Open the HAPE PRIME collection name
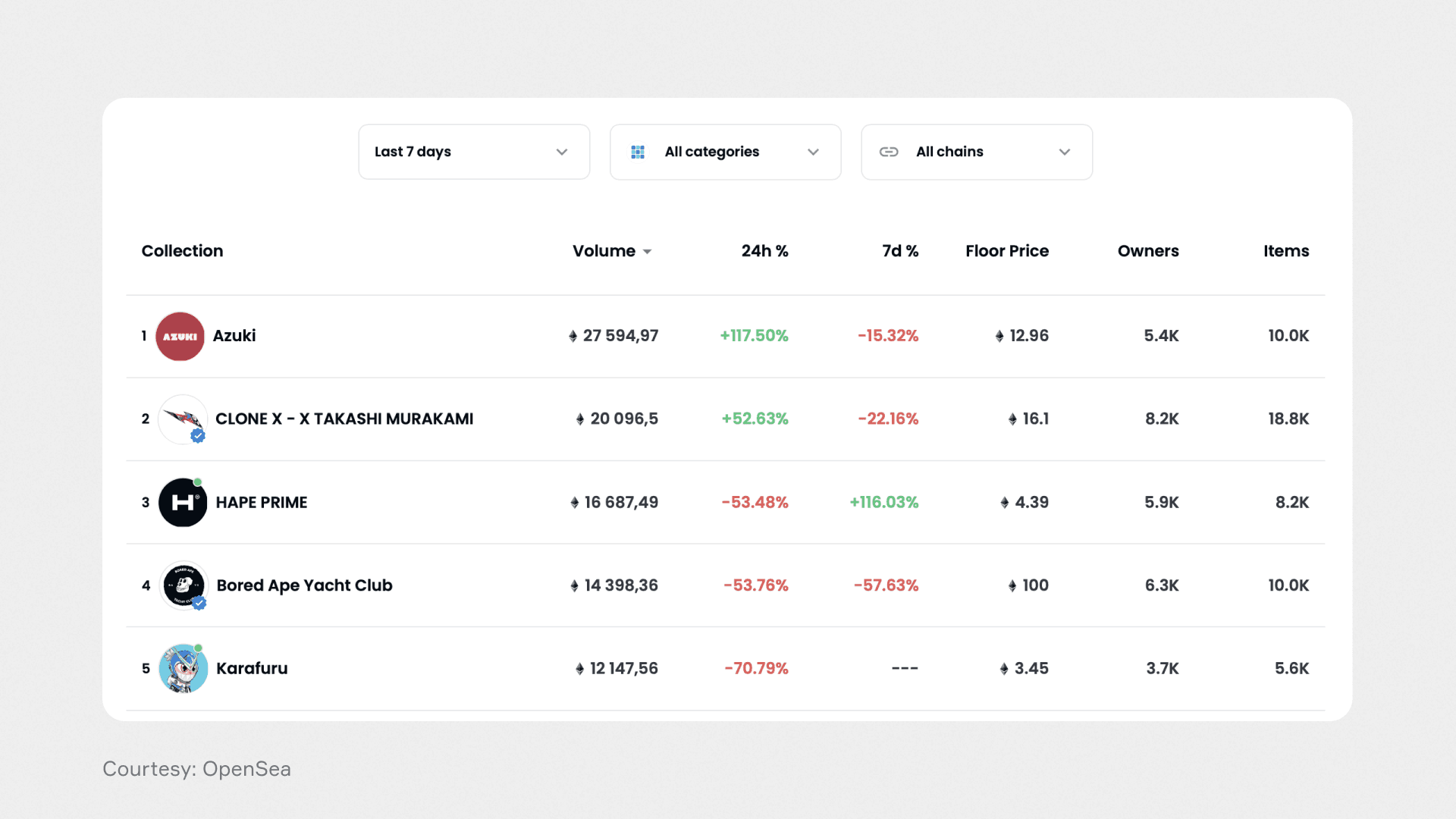Image resolution: width=1456 pixels, height=819 pixels. pos(262,502)
